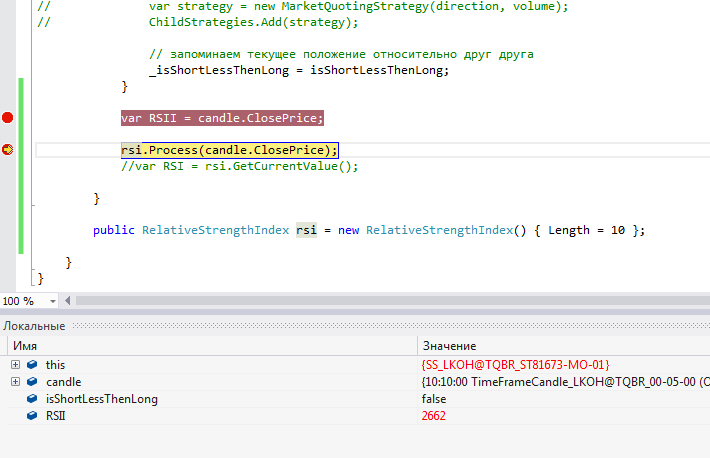The width and height of the screenshot is (710, 458).
Task: Select the 'candle' row name
Action: click(64, 382)
